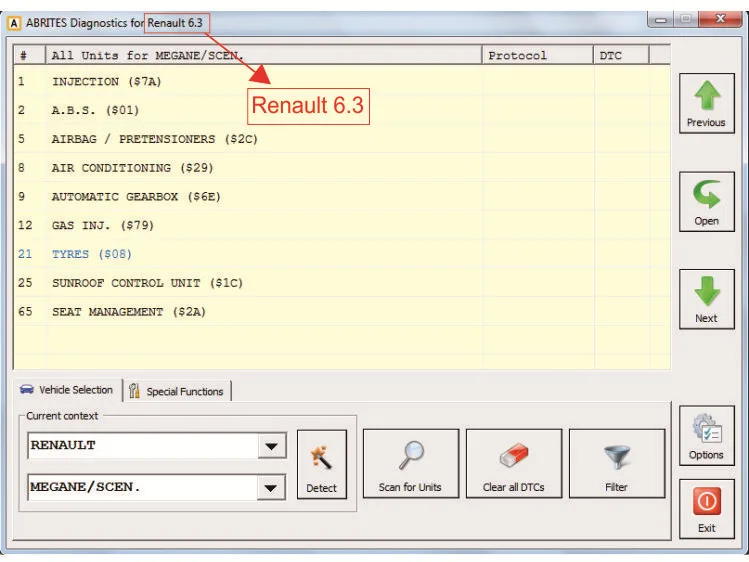Run Detect with the magic wand
Image resolution: width=749 pixels, height=562 pixels.
(x=321, y=465)
